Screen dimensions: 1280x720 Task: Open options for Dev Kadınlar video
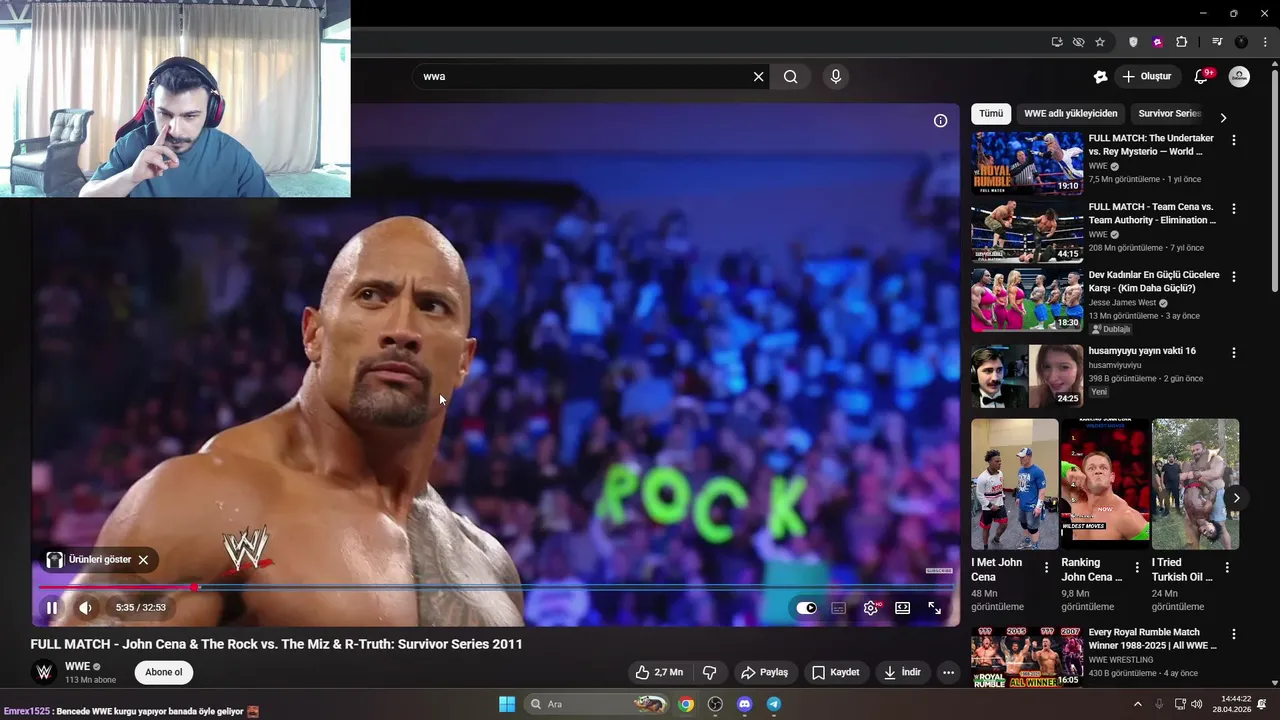point(1233,277)
